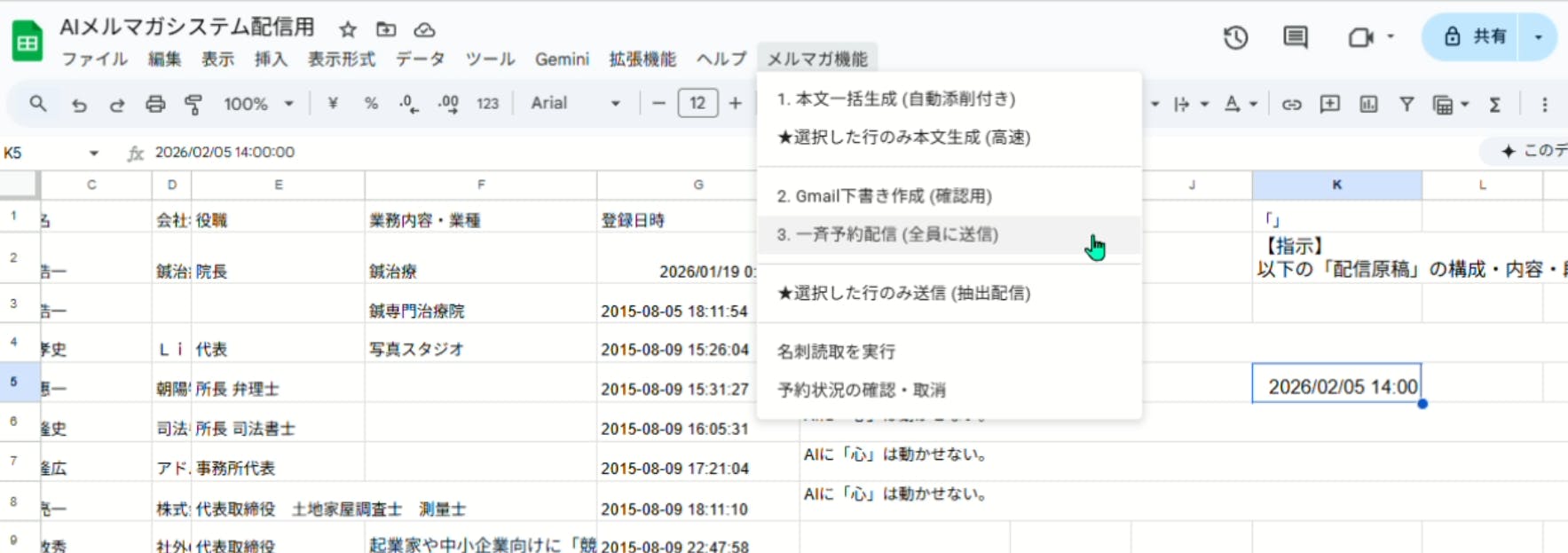Click the print icon in toolbar
Image resolution: width=1568 pixels, height=553 pixels.
point(155,104)
